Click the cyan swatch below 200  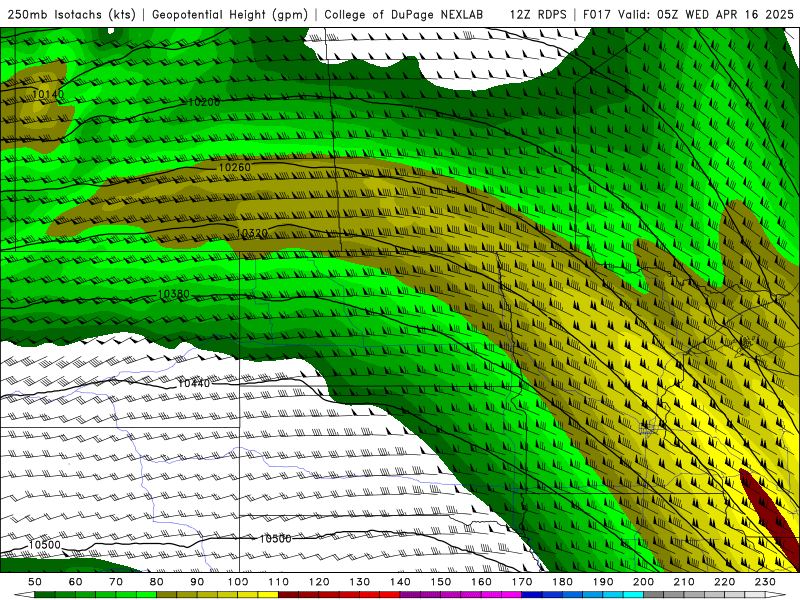(x=633, y=595)
